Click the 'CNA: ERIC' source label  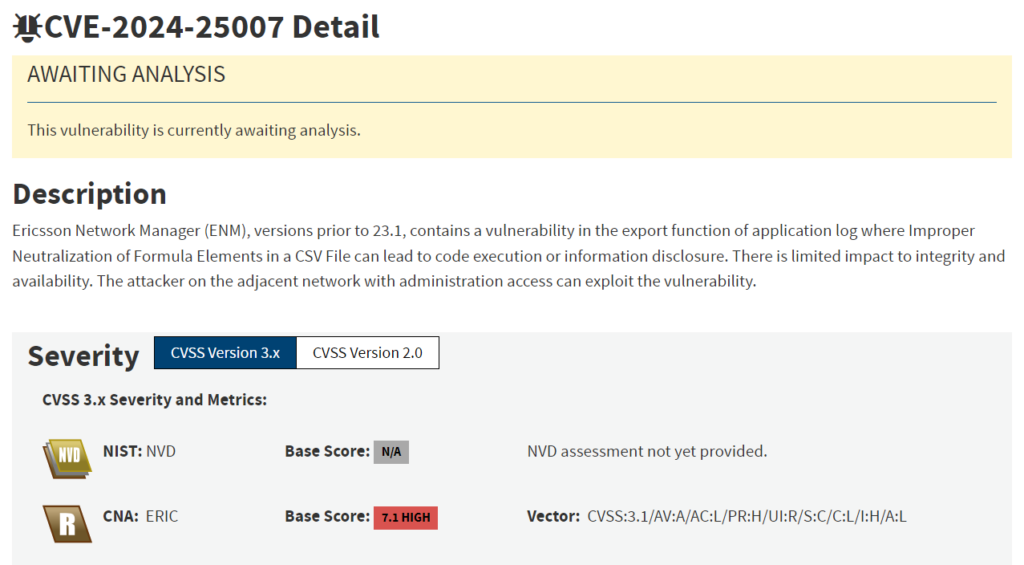pyautogui.click(x=140, y=517)
